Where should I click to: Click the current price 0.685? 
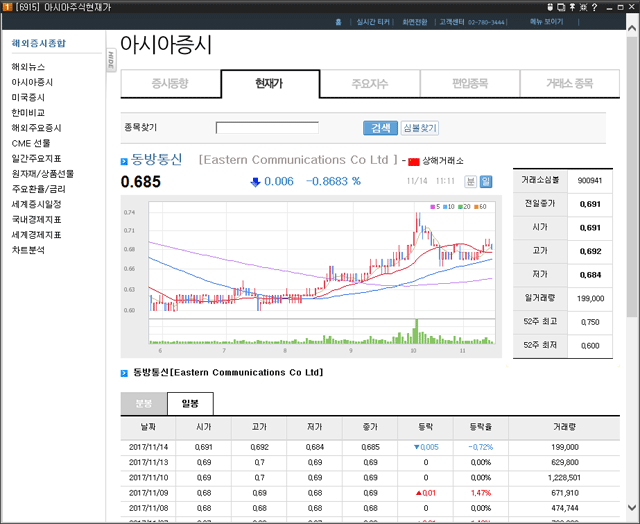tap(141, 182)
